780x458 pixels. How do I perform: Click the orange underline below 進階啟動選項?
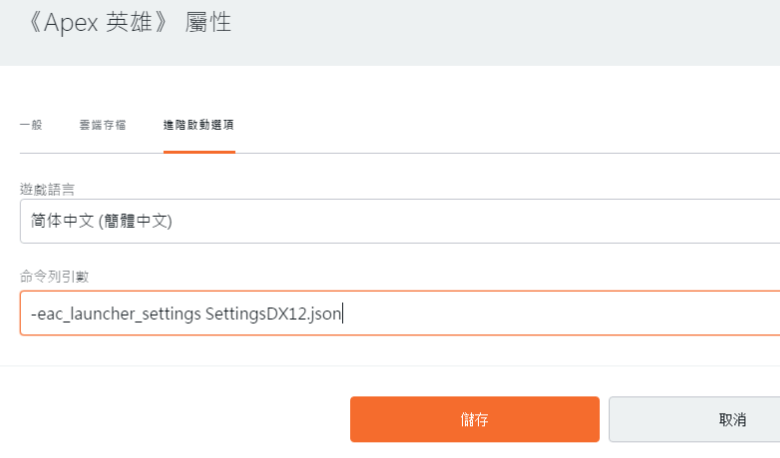click(199, 152)
